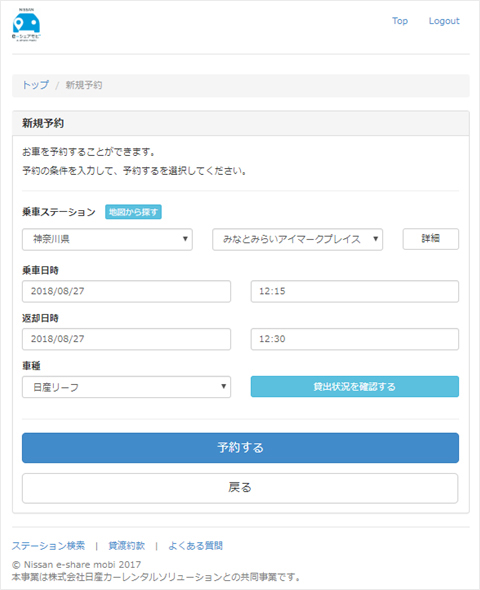480x590 pixels.
Task: Click the blue 予約する button
Action: tap(240, 448)
